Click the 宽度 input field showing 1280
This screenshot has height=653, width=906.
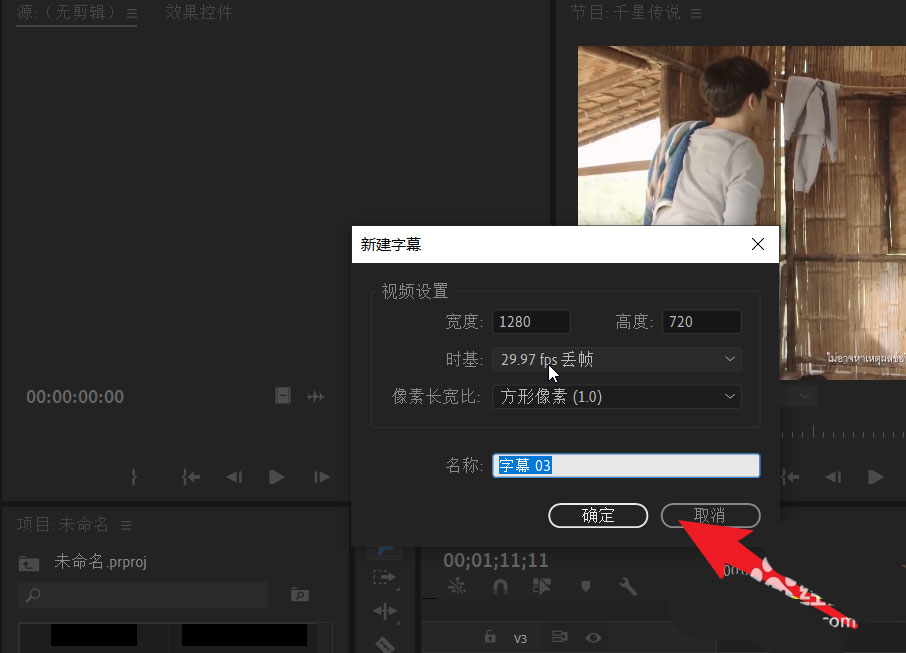(531, 322)
